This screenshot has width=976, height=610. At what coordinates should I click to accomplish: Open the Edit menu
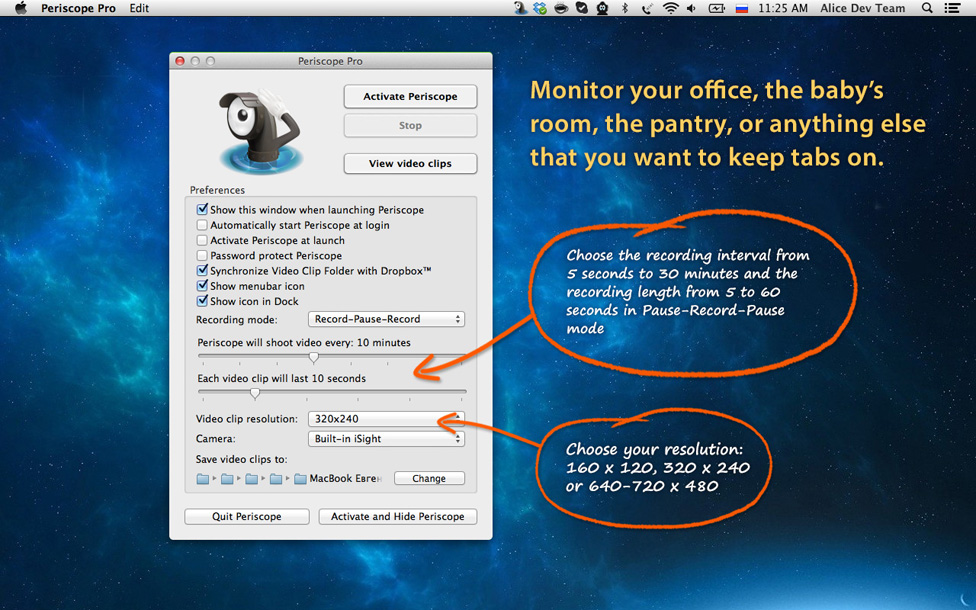pyautogui.click(x=139, y=8)
